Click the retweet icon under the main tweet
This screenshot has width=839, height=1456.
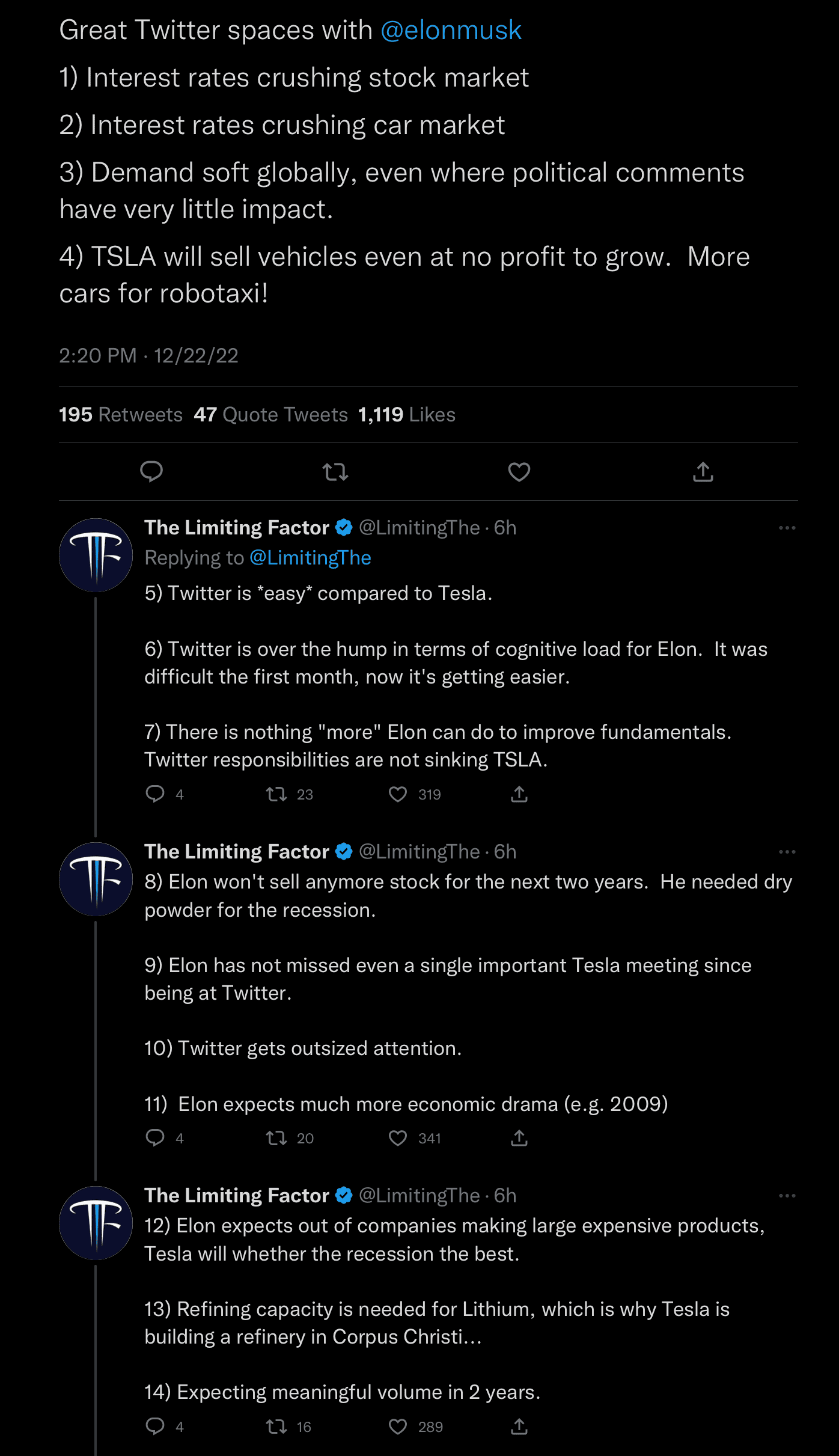pyautogui.click(x=335, y=473)
